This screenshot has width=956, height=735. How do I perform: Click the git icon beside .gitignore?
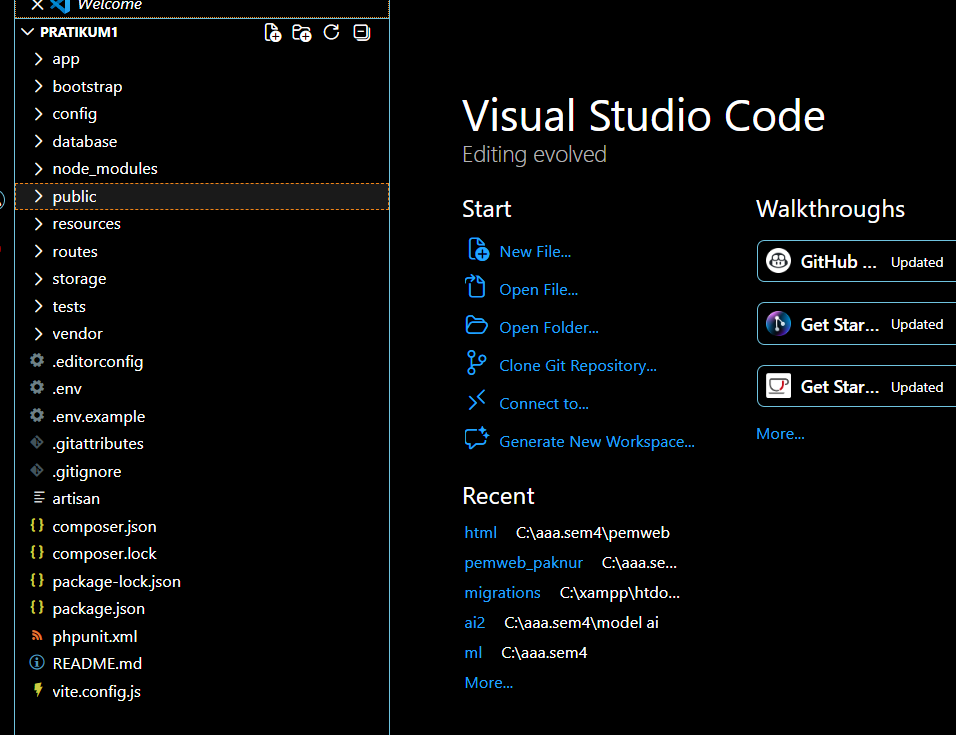click(37, 470)
